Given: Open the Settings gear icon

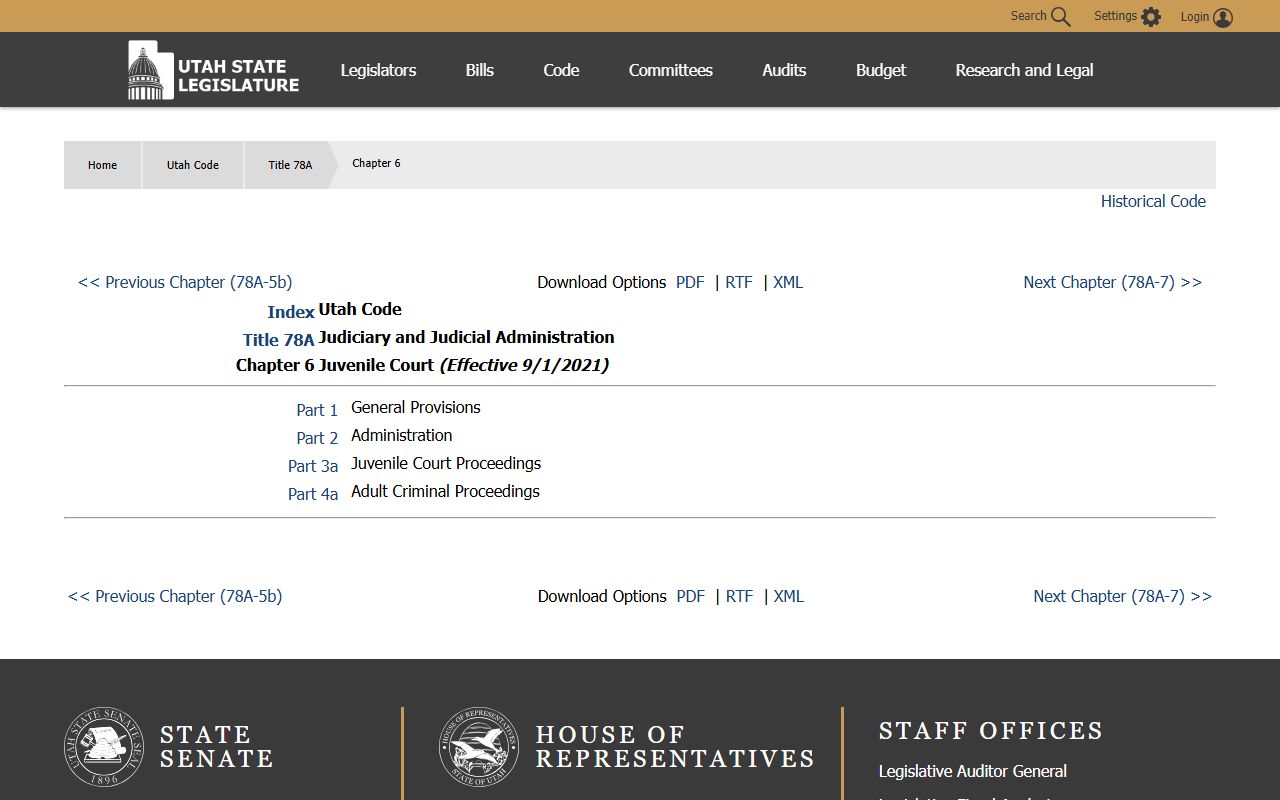Looking at the screenshot, I should click(1151, 17).
